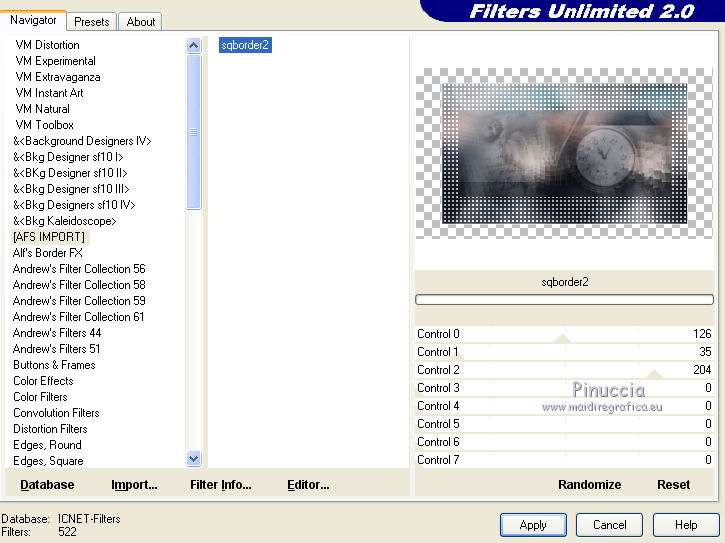Select VM Extravaganza category
The height and width of the screenshot is (543, 725).
pos(58,77)
